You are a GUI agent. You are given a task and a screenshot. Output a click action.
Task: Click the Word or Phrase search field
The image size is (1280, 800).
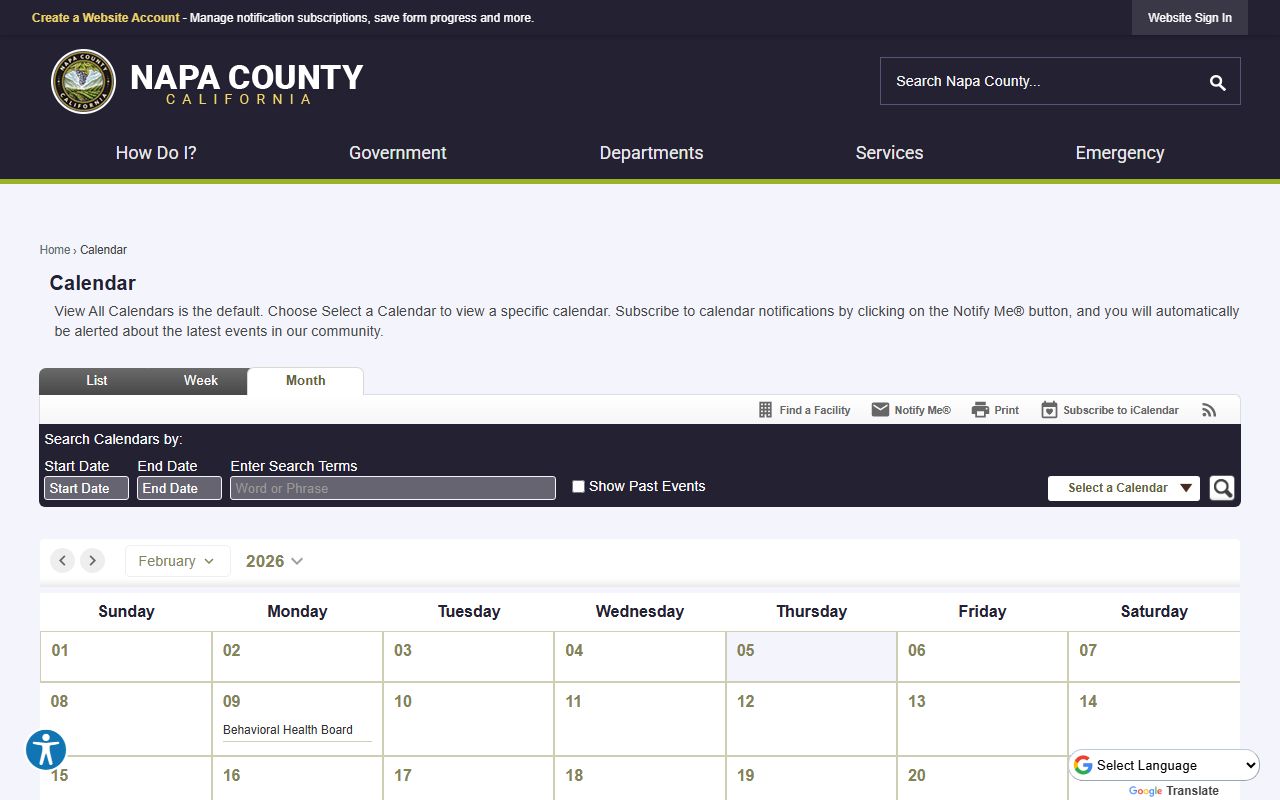pyautogui.click(x=393, y=488)
